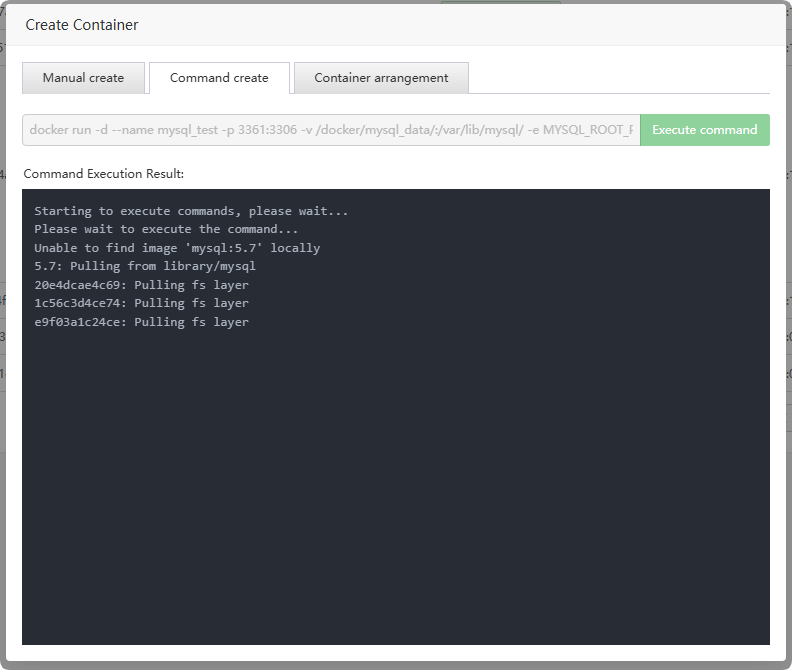
Task: Click the Create Container dialog title
Action: (x=82, y=25)
